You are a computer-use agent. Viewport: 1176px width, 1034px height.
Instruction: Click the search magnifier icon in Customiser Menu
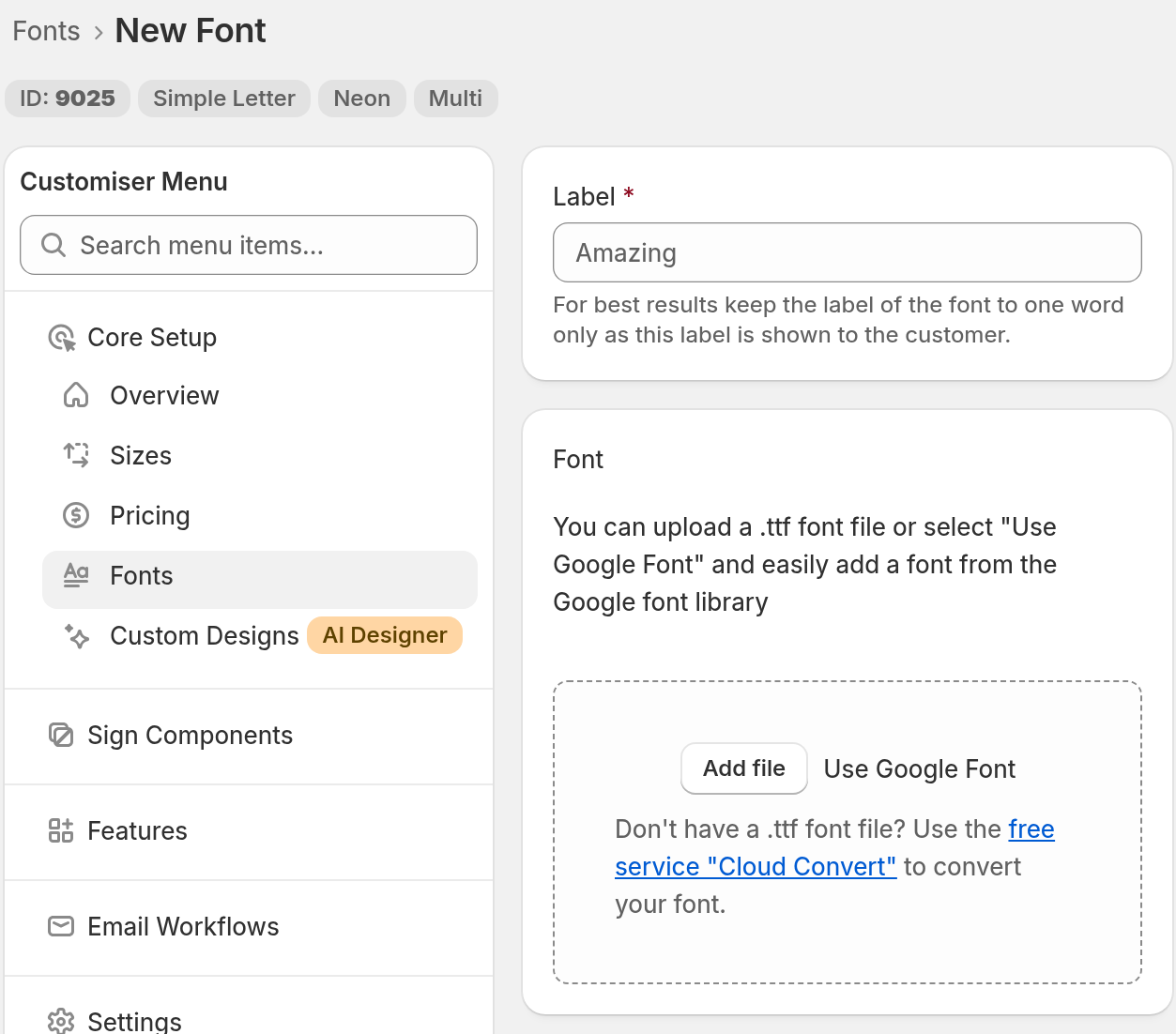(53, 245)
